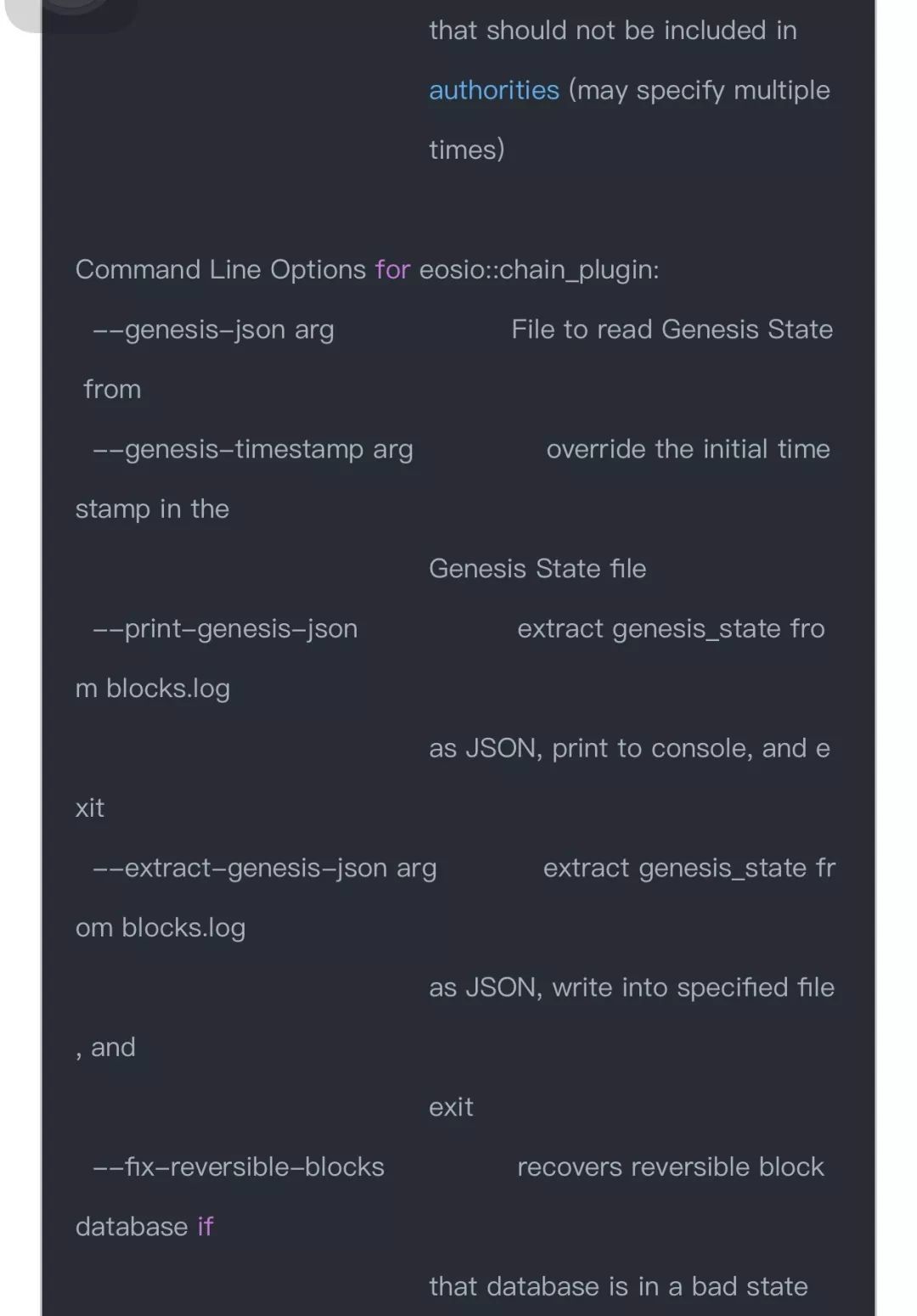Click the purple 'if' keyword

pyautogui.click(x=205, y=1226)
